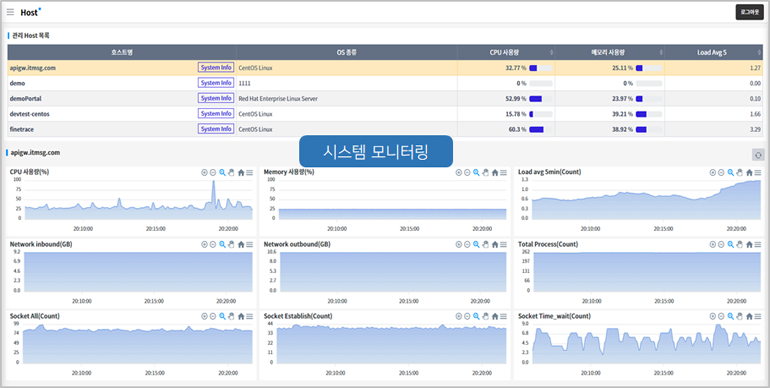Open the Socket Establish chart menu
Viewport: 770px width, 388px height.
[x=503, y=316]
